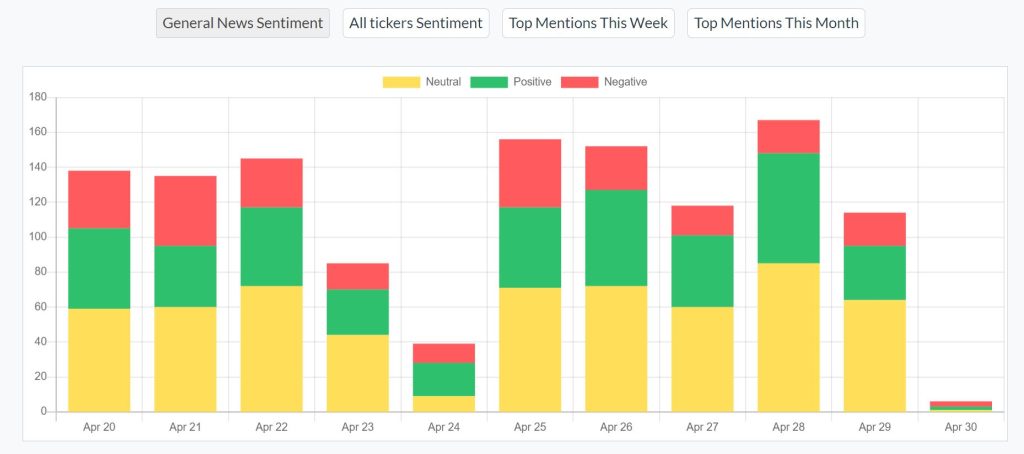Hide the Neutral series via legend label
This screenshot has width=1024, height=454.
pyautogui.click(x=443, y=82)
